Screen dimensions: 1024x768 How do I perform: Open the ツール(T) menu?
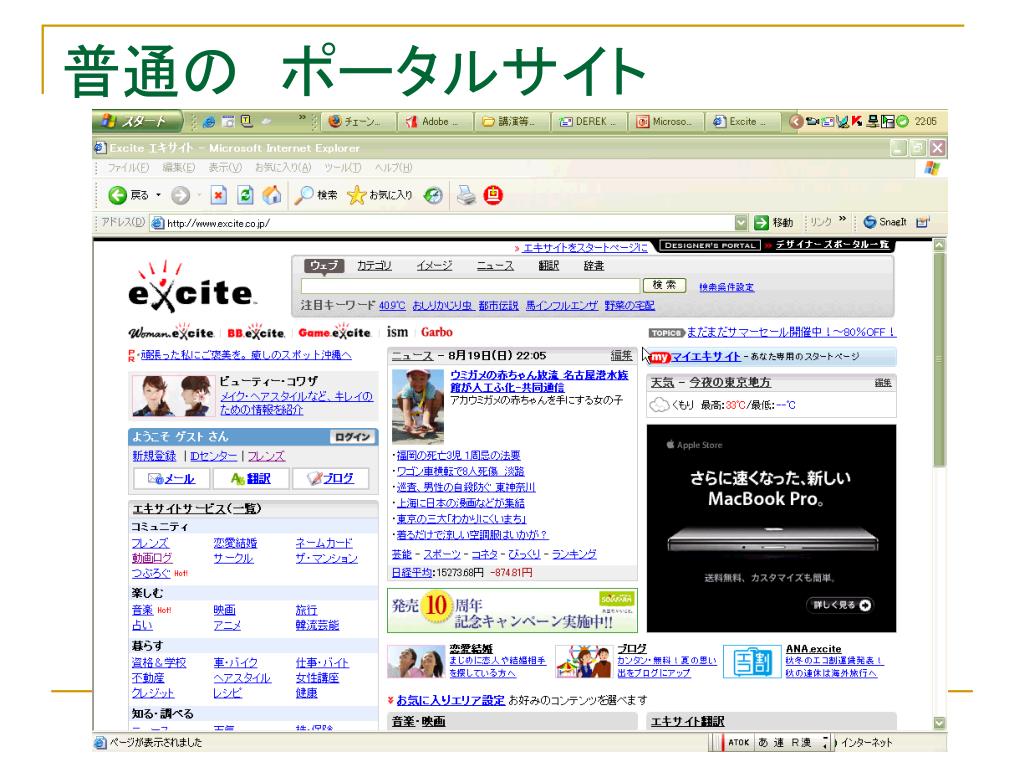pos(342,168)
